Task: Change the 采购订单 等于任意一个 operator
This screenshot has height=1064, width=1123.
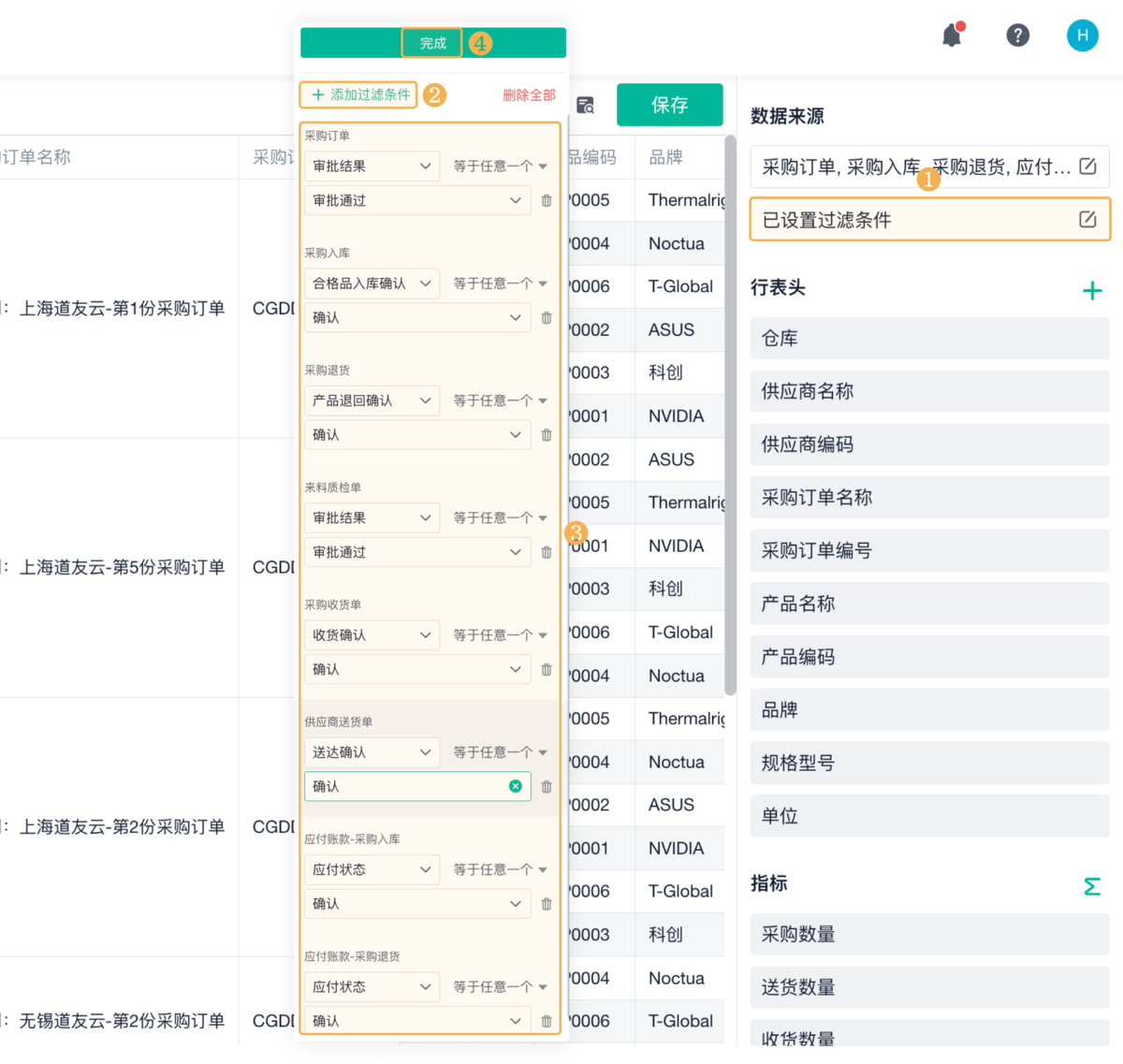Action: (x=500, y=166)
